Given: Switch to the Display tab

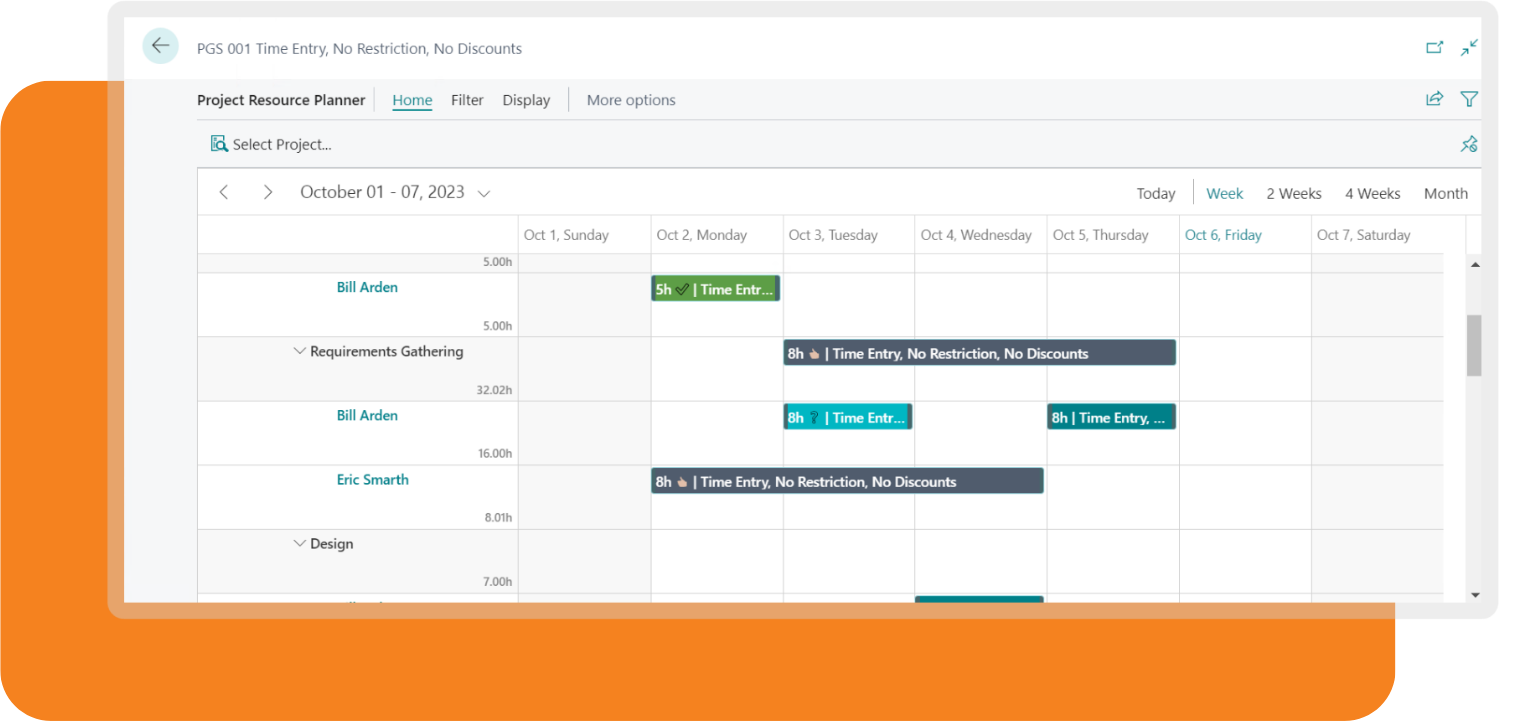Looking at the screenshot, I should click(526, 99).
